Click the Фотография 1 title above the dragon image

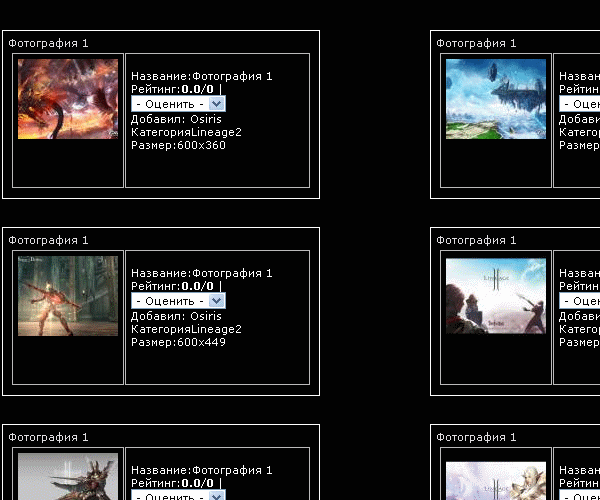pos(48,43)
